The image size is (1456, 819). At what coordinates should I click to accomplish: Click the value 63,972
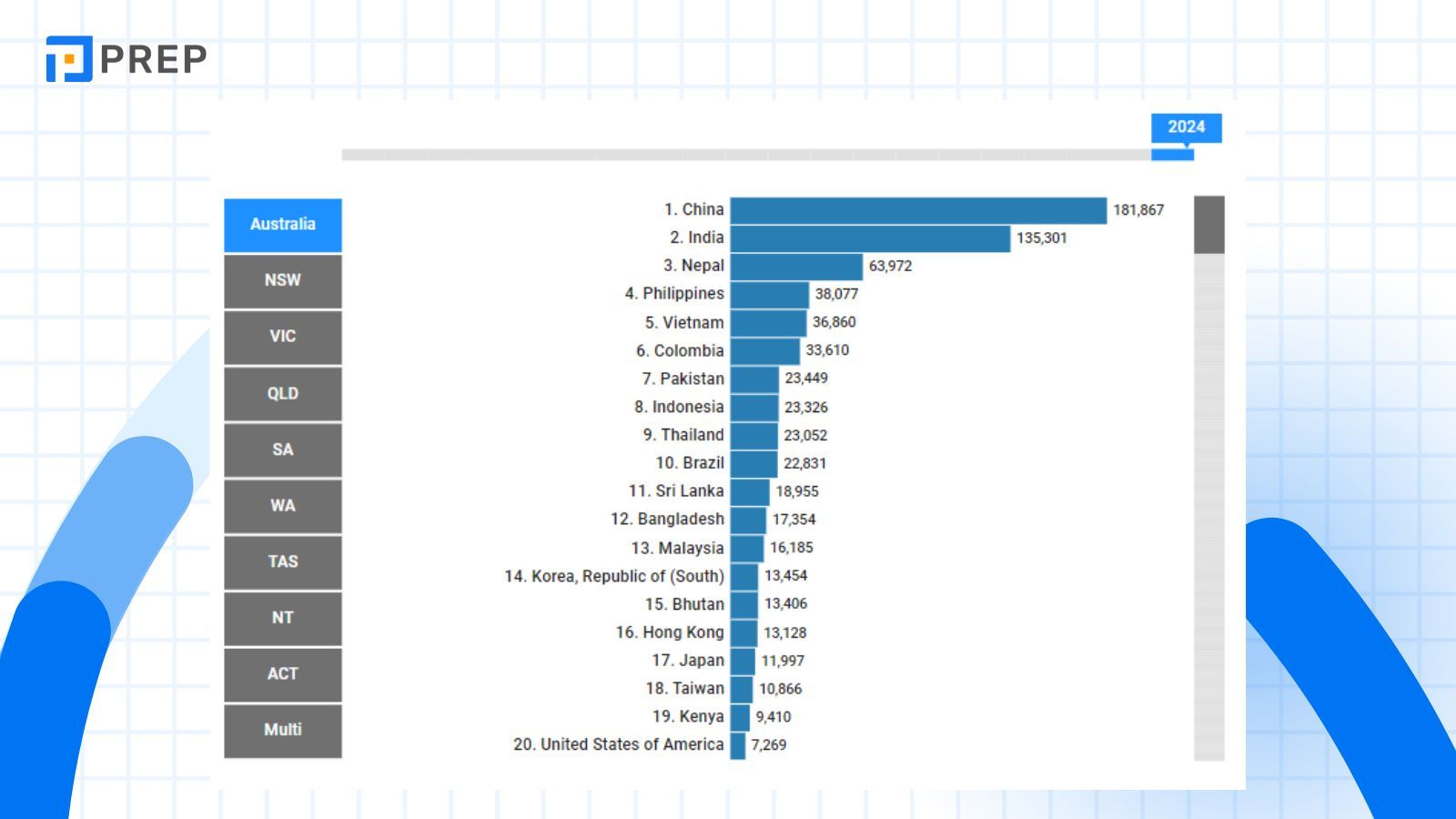pos(890,267)
